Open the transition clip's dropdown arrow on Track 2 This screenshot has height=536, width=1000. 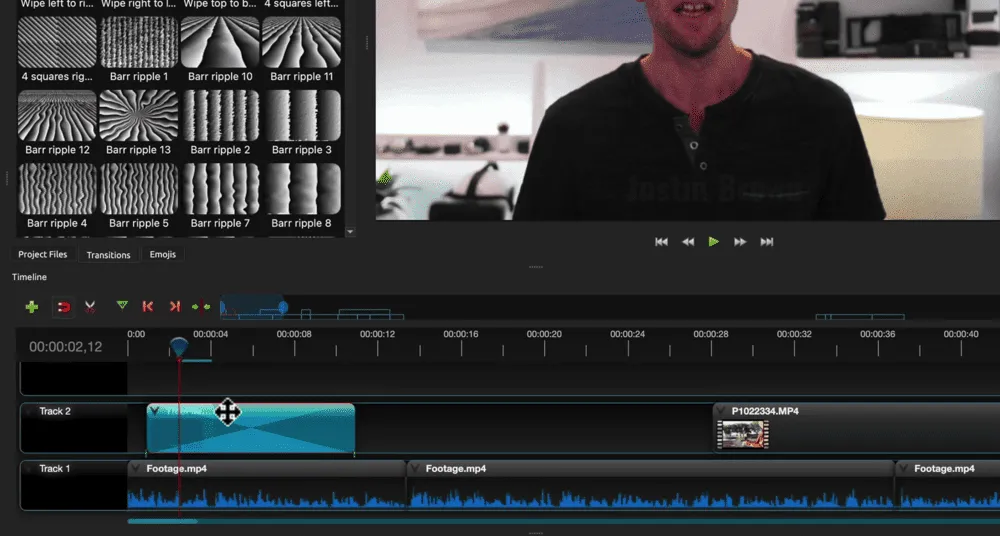point(155,411)
